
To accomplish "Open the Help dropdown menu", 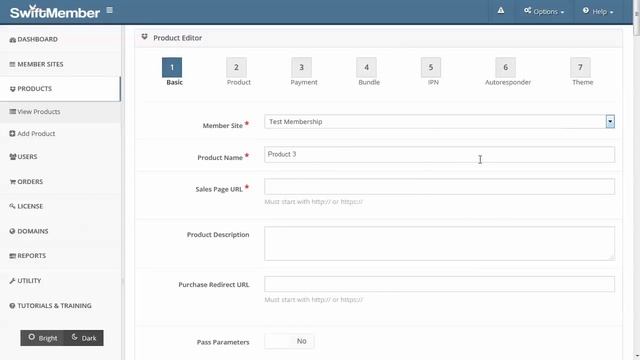I will tap(598, 11).
